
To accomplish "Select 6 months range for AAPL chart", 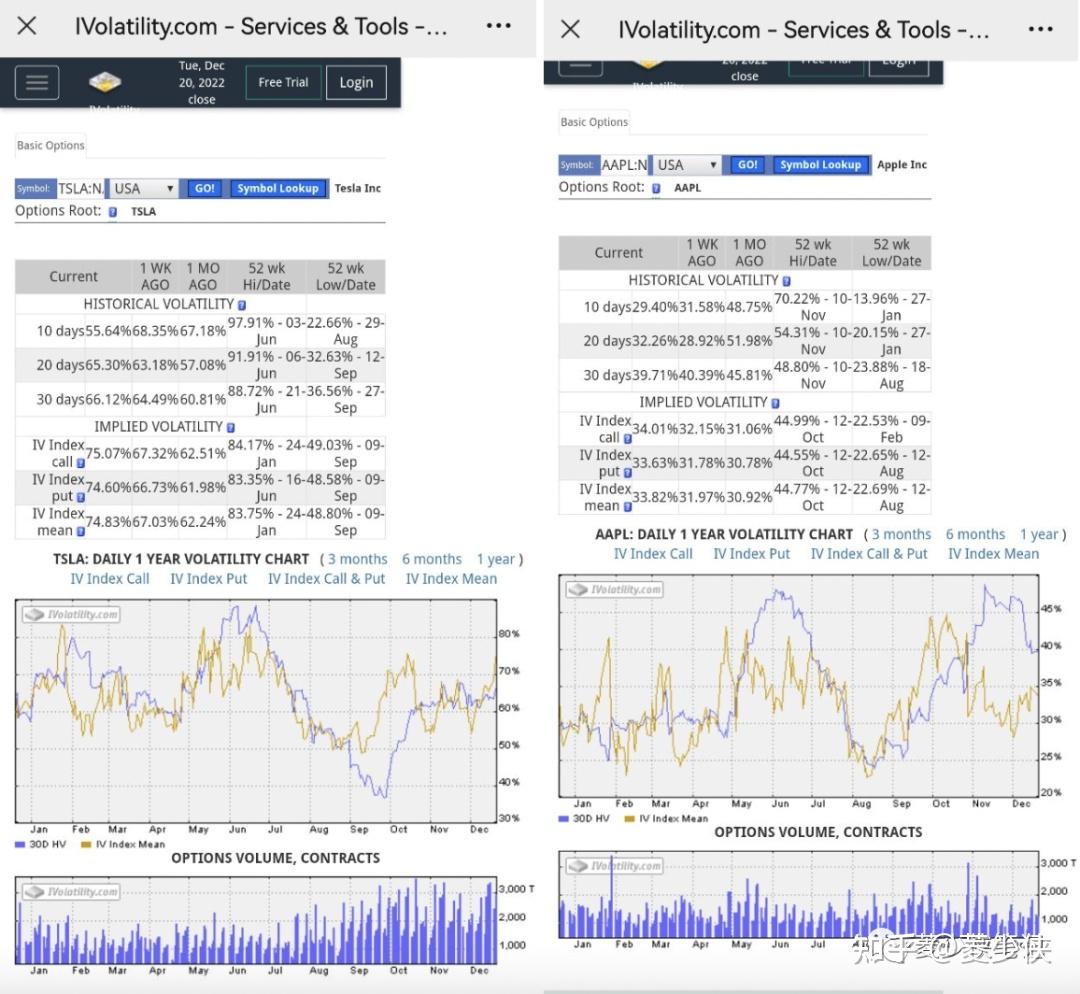I will [975, 535].
